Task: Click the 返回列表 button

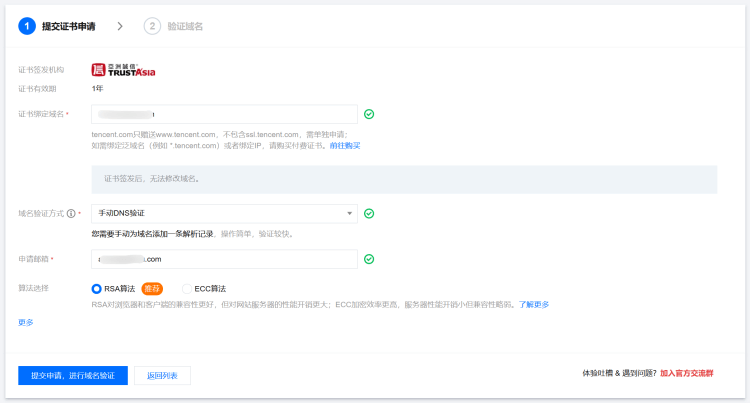Action: (x=162, y=376)
